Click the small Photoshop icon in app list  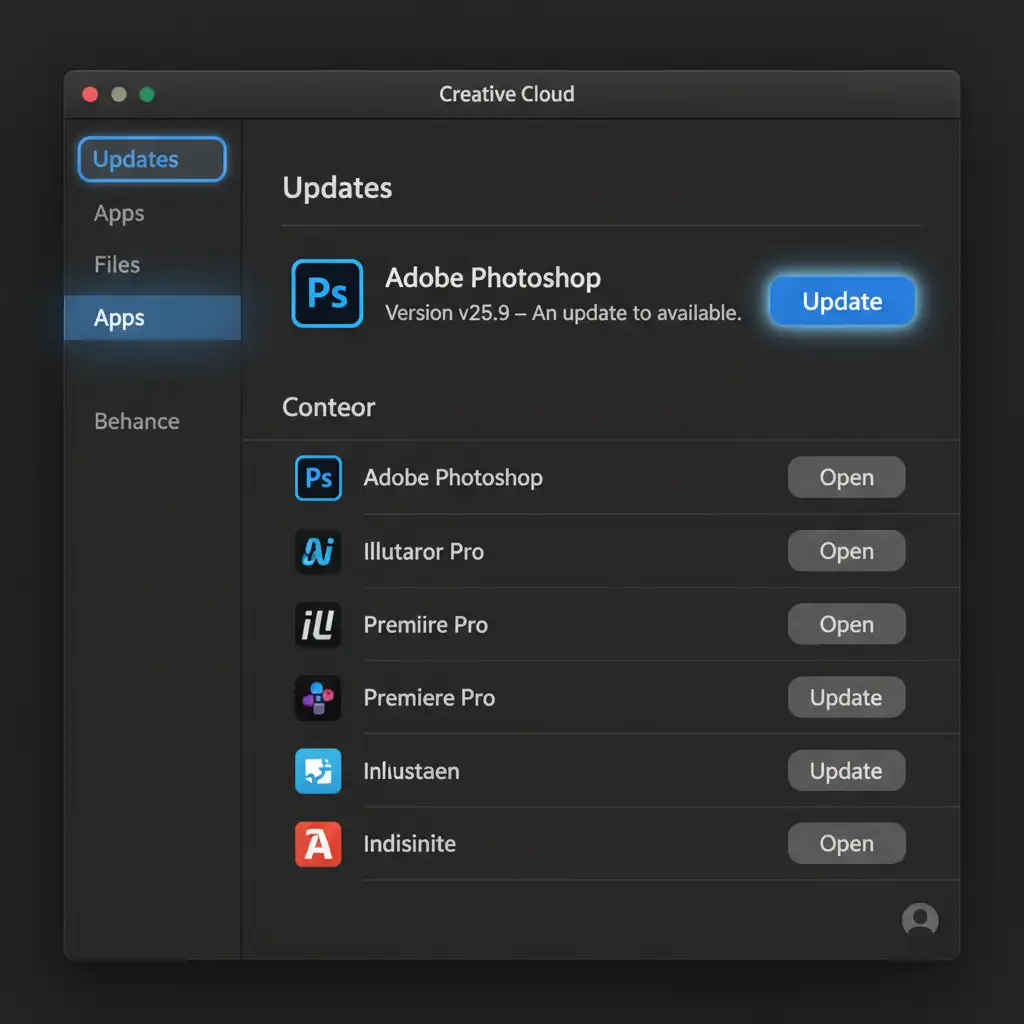pos(318,478)
